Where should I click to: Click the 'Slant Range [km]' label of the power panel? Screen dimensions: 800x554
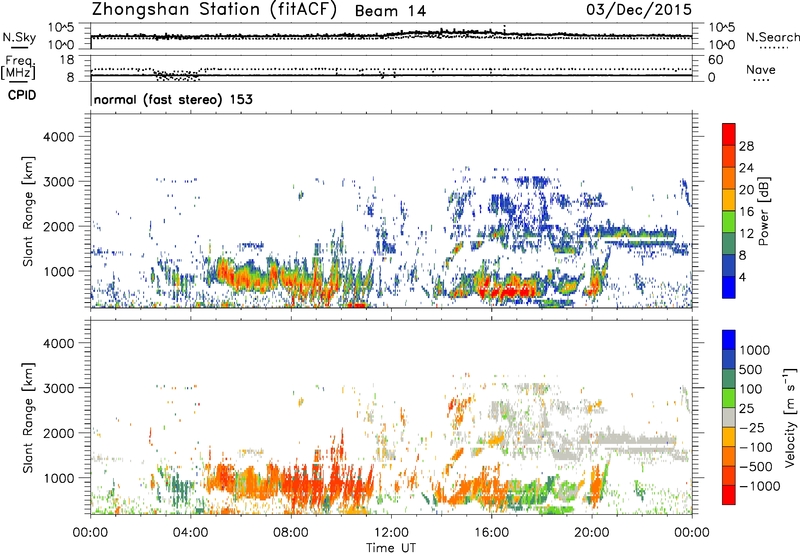(x=28, y=211)
